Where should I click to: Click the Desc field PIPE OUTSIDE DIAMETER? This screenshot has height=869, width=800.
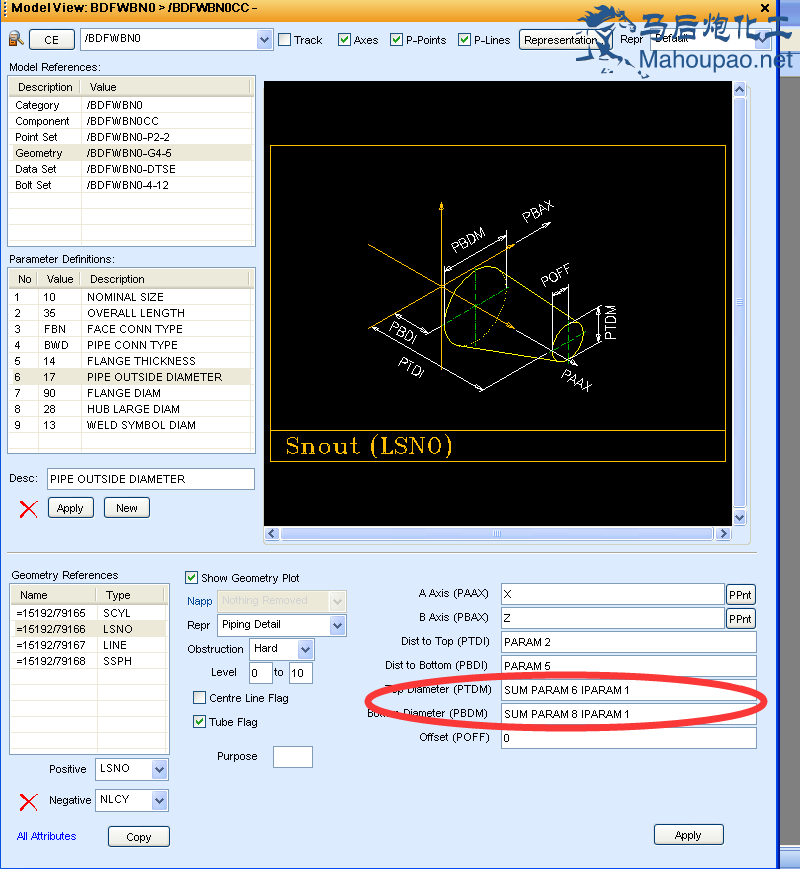(x=151, y=479)
